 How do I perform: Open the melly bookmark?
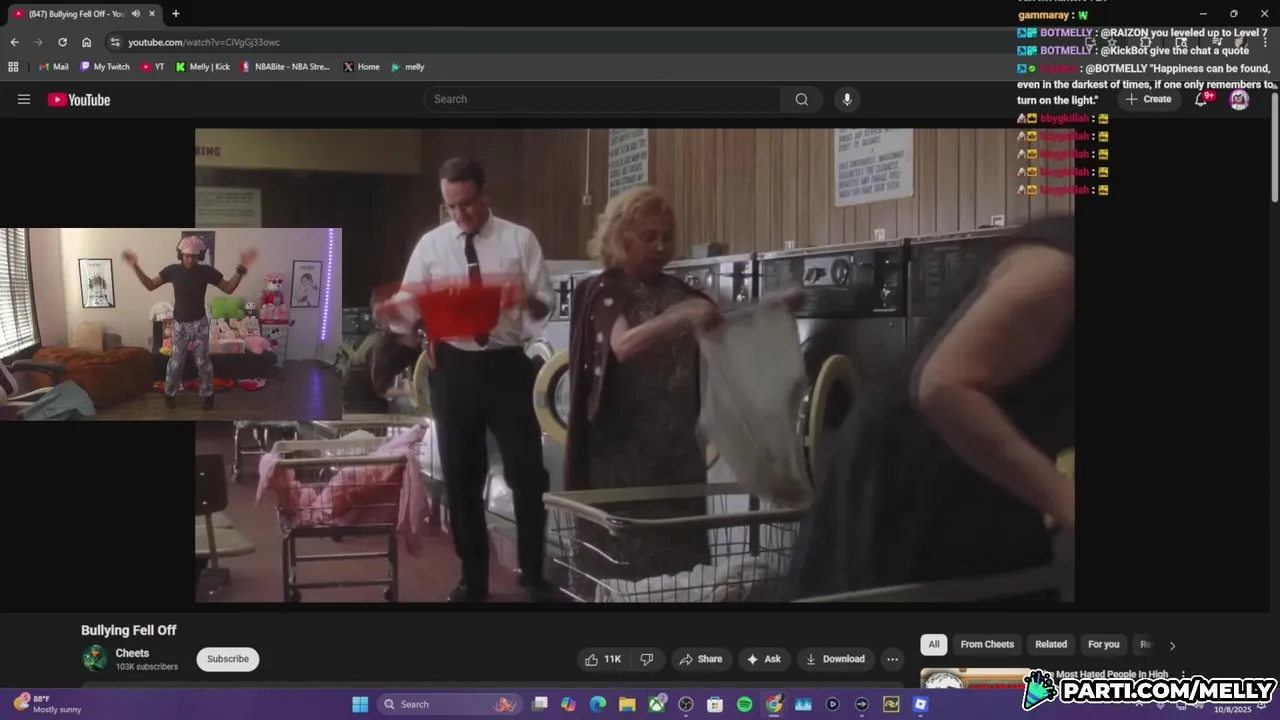tap(407, 67)
